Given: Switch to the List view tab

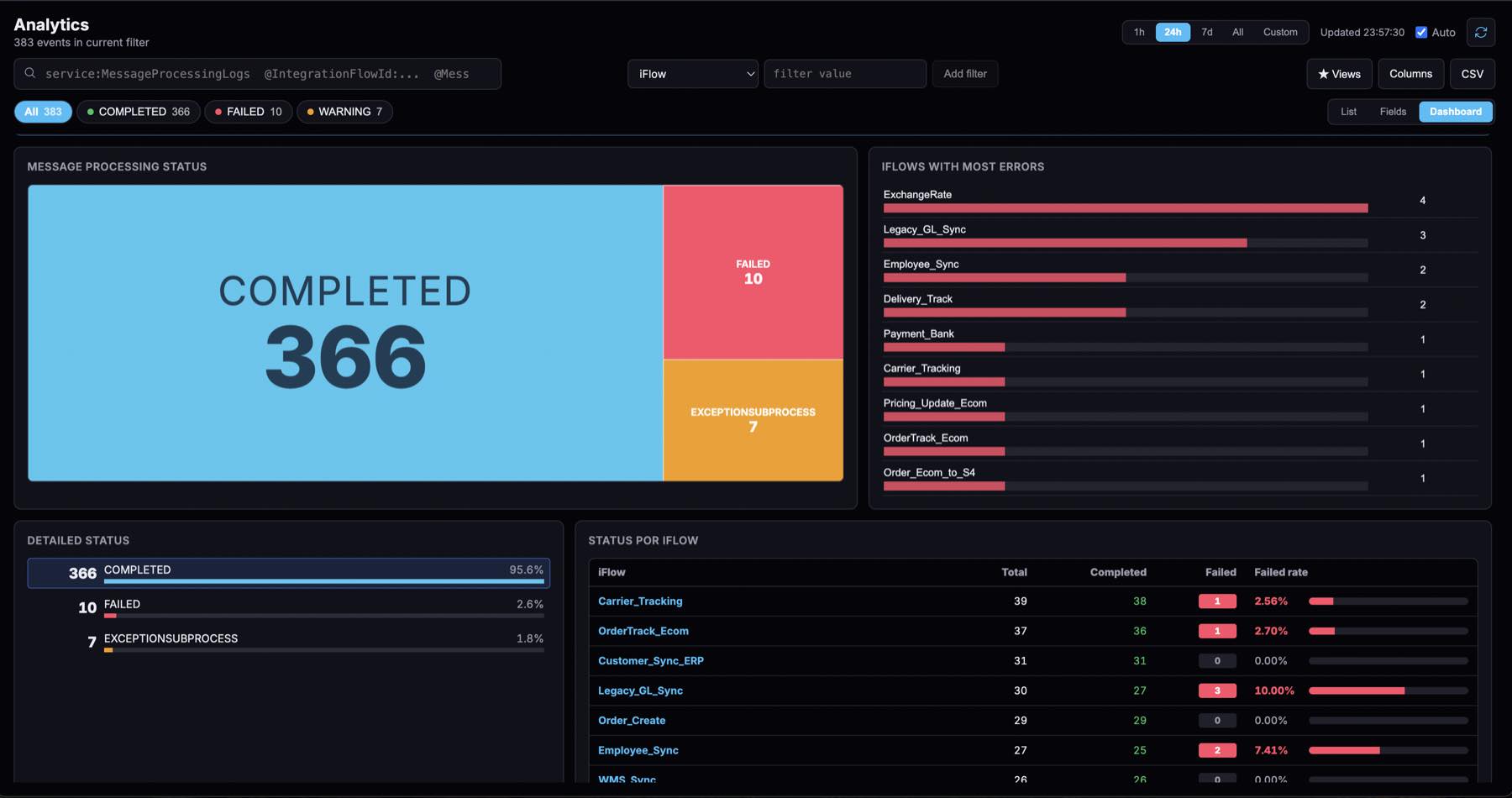Looking at the screenshot, I should (x=1348, y=112).
